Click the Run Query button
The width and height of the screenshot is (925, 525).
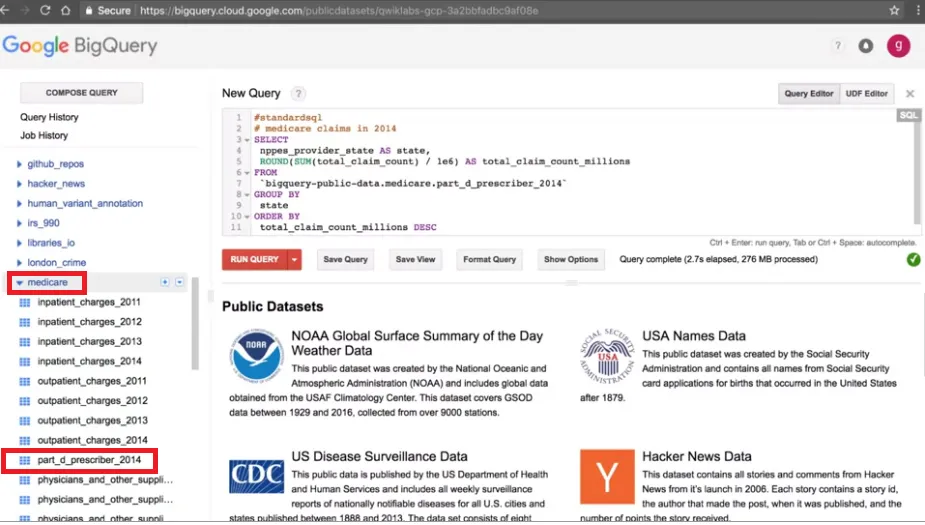(254, 260)
